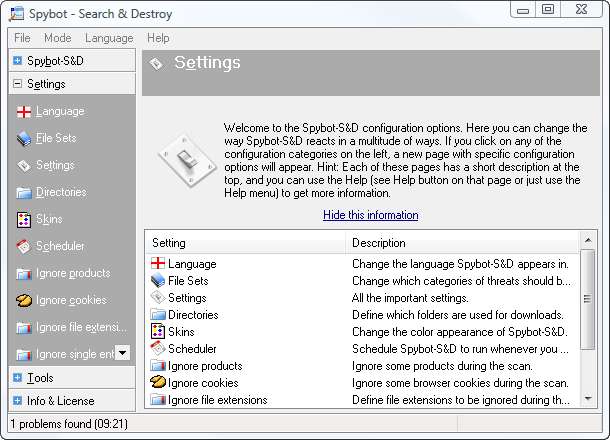Click the Hide this information link

click(x=370, y=215)
